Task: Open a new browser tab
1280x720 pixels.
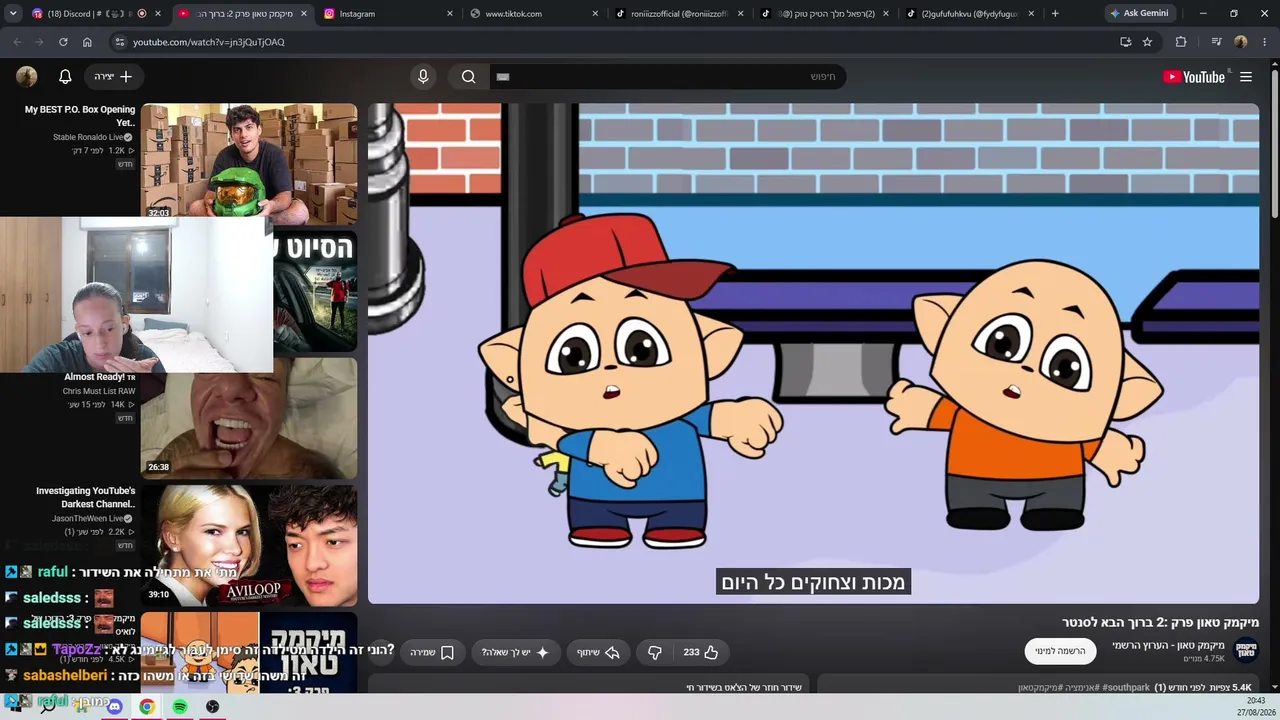Action: (x=1055, y=14)
